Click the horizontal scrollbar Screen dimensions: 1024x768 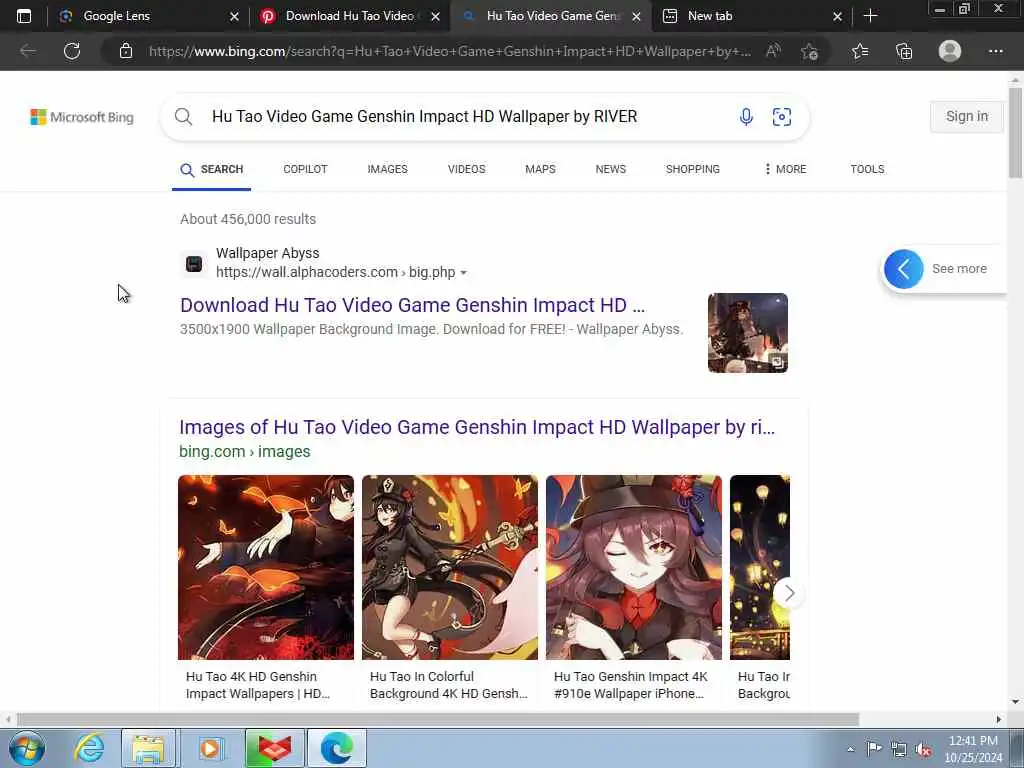(x=438, y=719)
